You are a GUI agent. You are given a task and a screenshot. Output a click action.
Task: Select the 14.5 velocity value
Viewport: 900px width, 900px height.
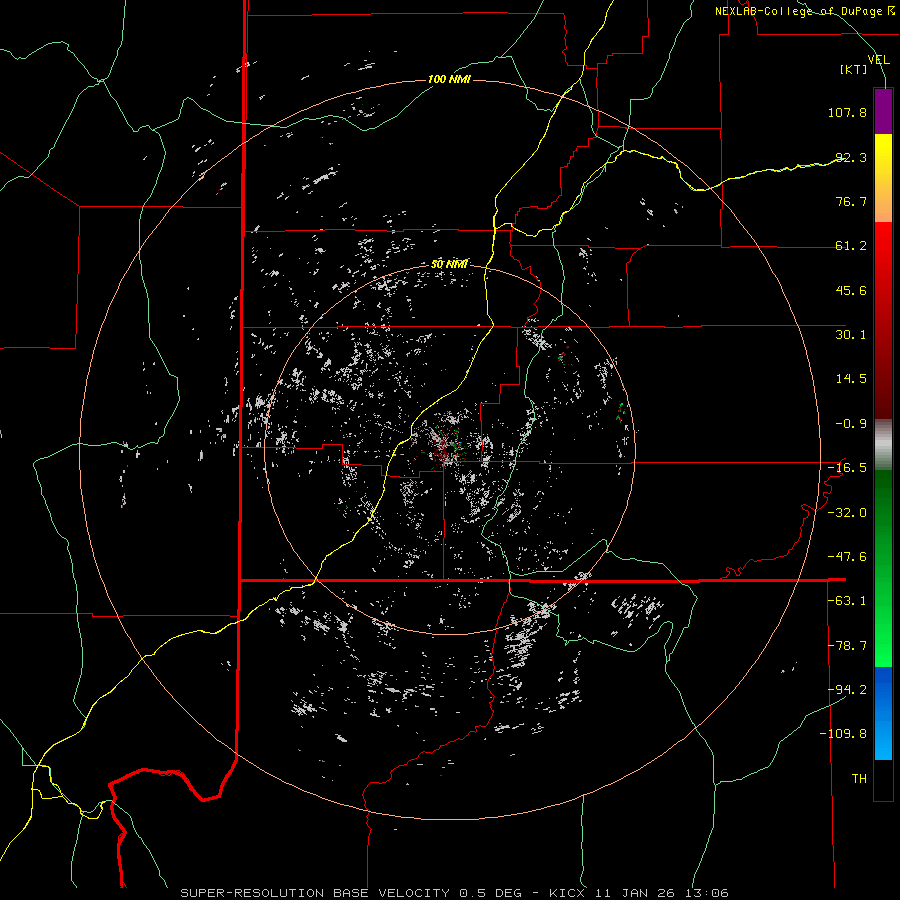[x=851, y=379]
